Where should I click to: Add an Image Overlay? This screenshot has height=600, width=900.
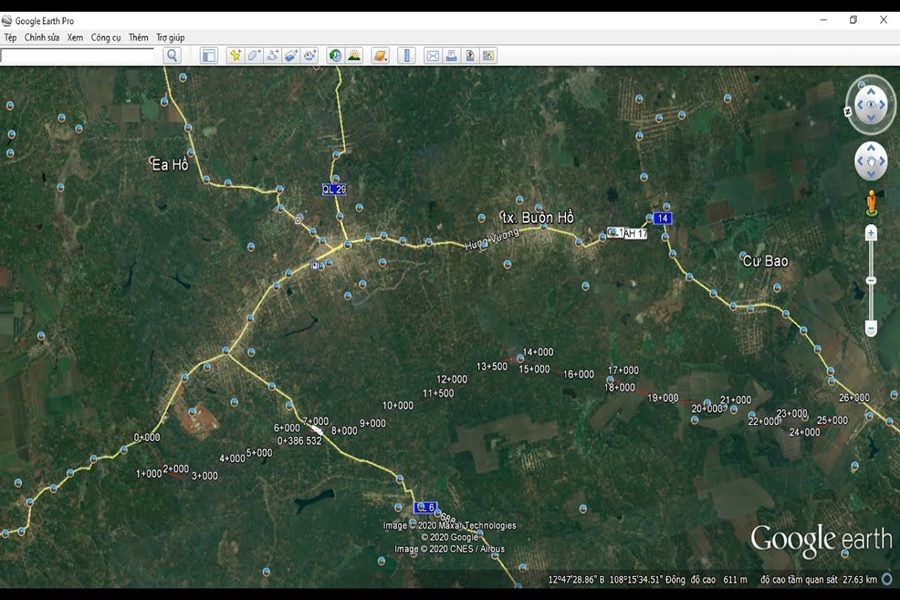tap(291, 56)
